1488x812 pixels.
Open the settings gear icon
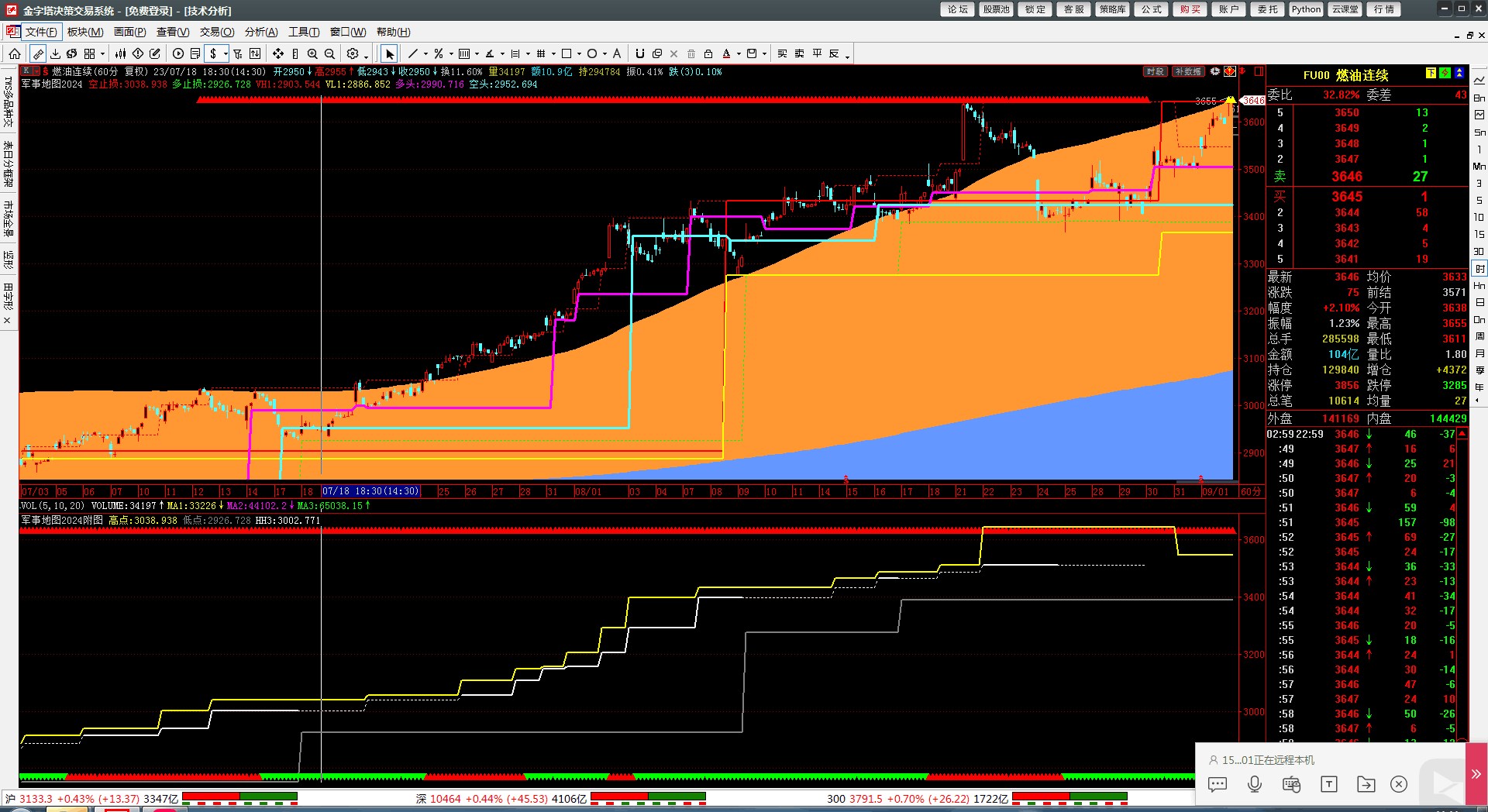coord(353,53)
